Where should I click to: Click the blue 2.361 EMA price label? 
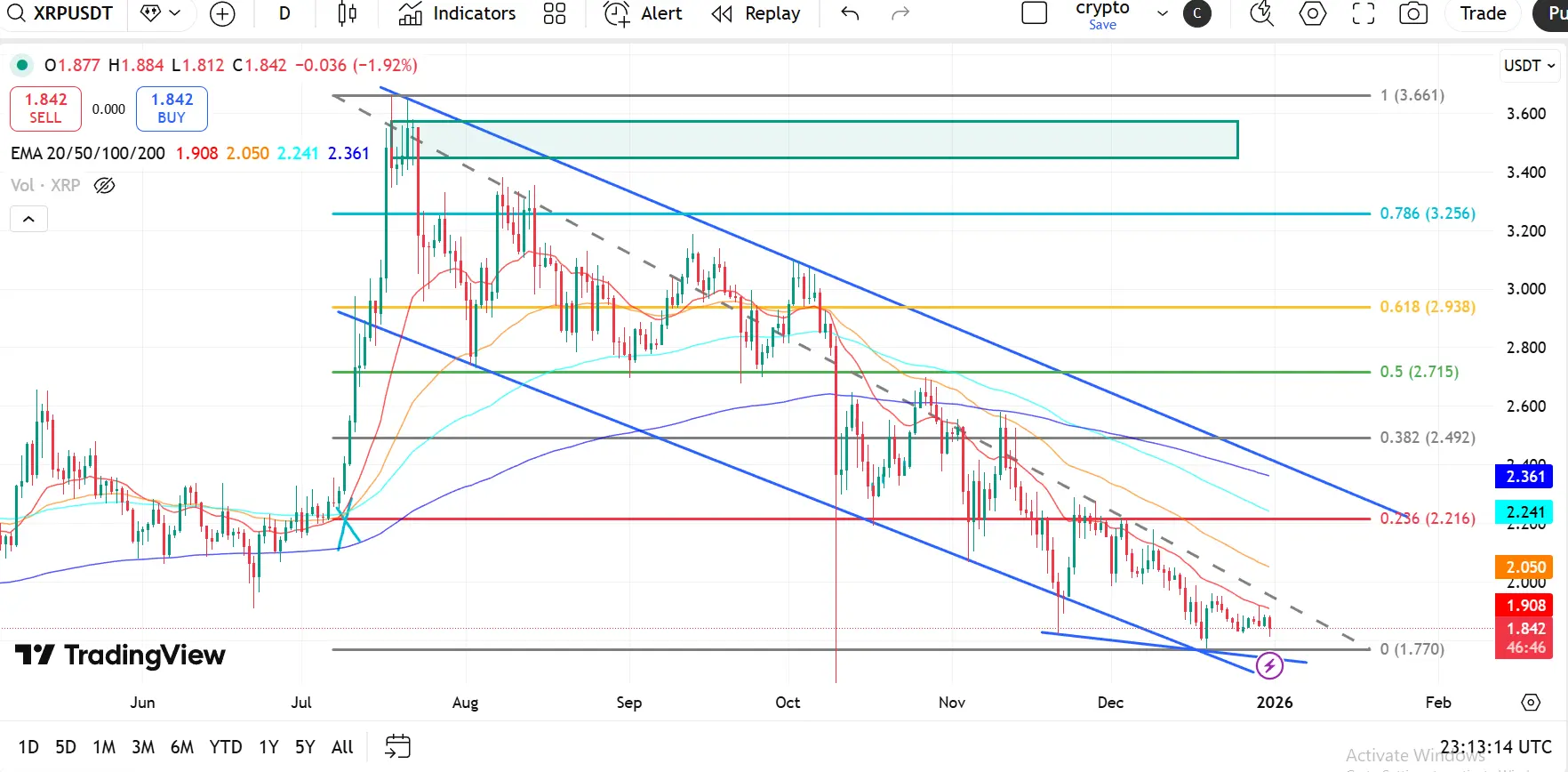pyautogui.click(x=1525, y=477)
